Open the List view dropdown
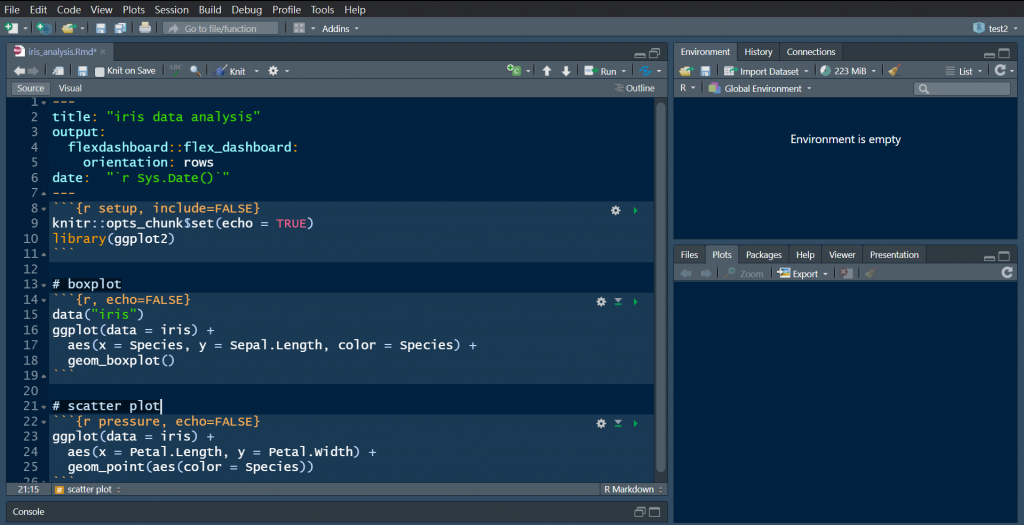Viewport: 1024px width, 525px height. (x=964, y=71)
